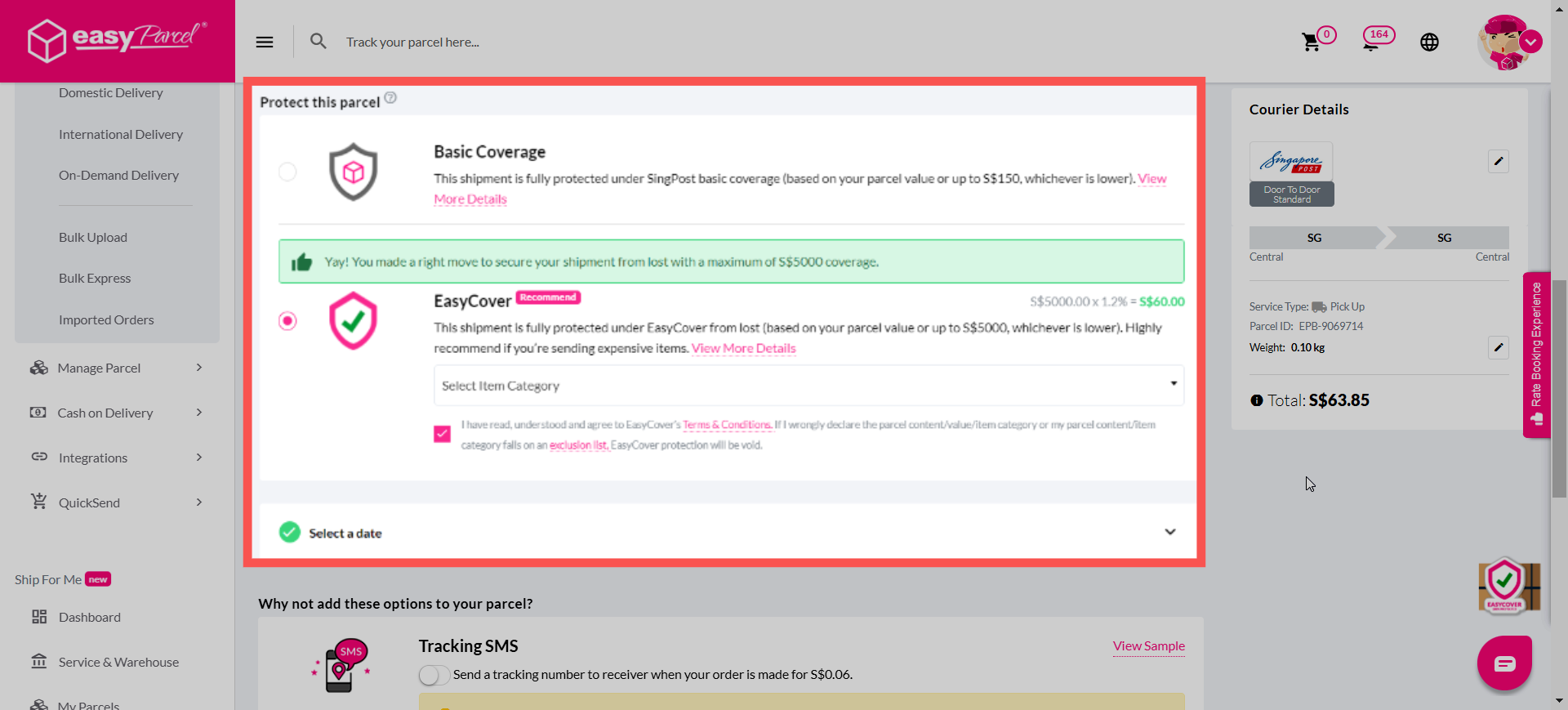1568x710 pixels.
Task: Click the Door To Door Standard label
Action: (1291, 194)
